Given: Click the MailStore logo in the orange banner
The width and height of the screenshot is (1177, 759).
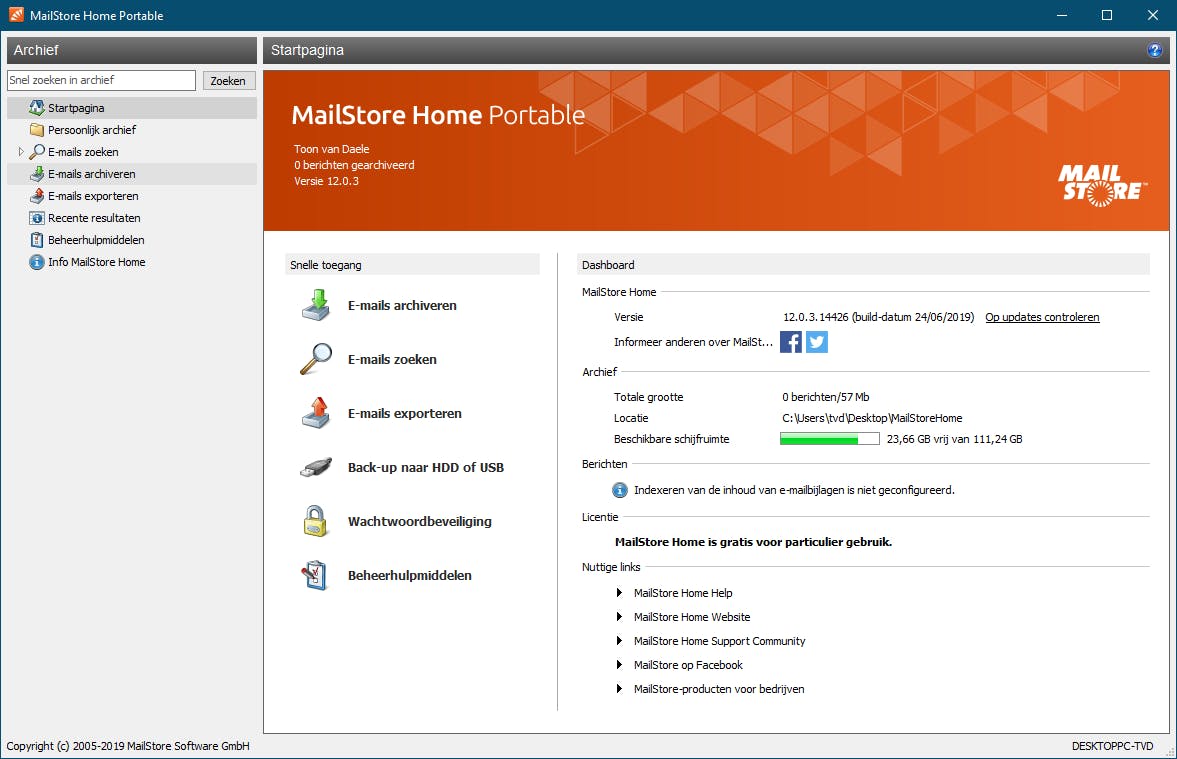Looking at the screenshot, I should (x=1101, y=185).
